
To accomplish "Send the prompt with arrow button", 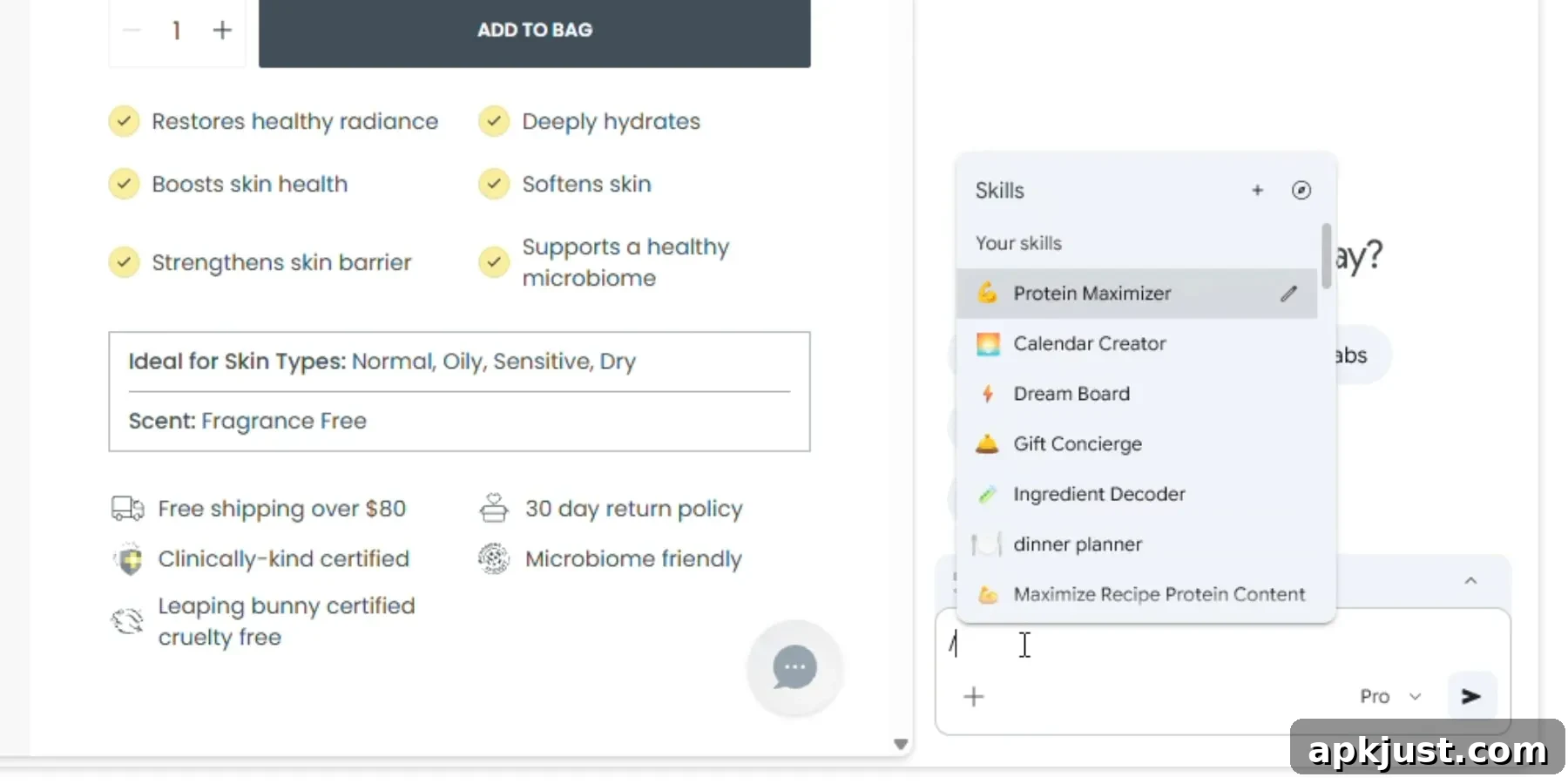I will tap(1471, 696).
